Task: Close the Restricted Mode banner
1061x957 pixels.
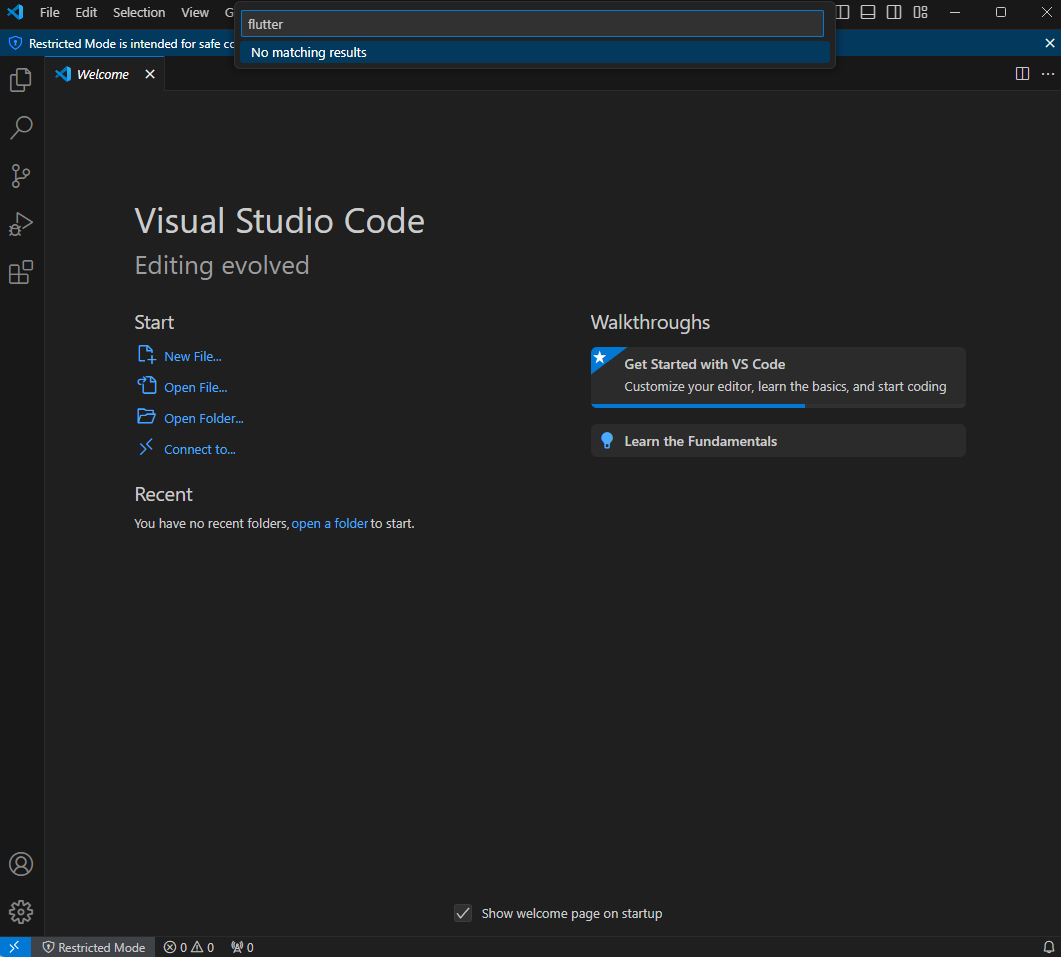Action: 1049,43
